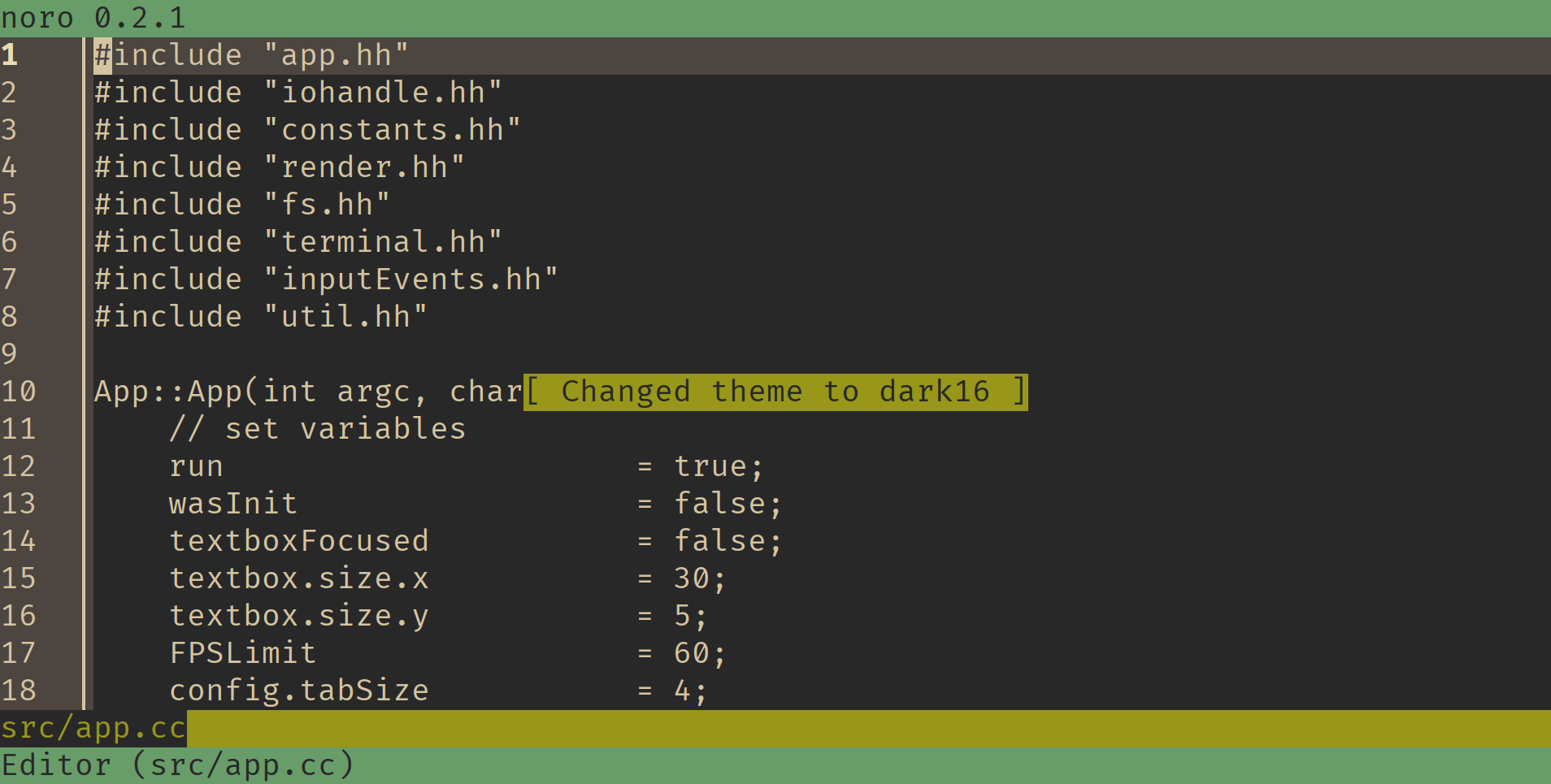This screenshot has width=1551, height=784.
Task: Click line number 1 in the gutter
Action: [10, 54]
